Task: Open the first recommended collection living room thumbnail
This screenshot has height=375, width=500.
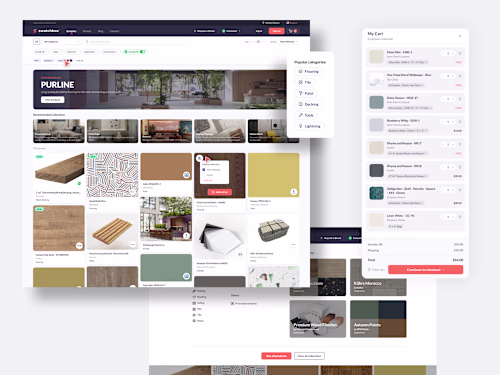Action: tap(59, 131)
